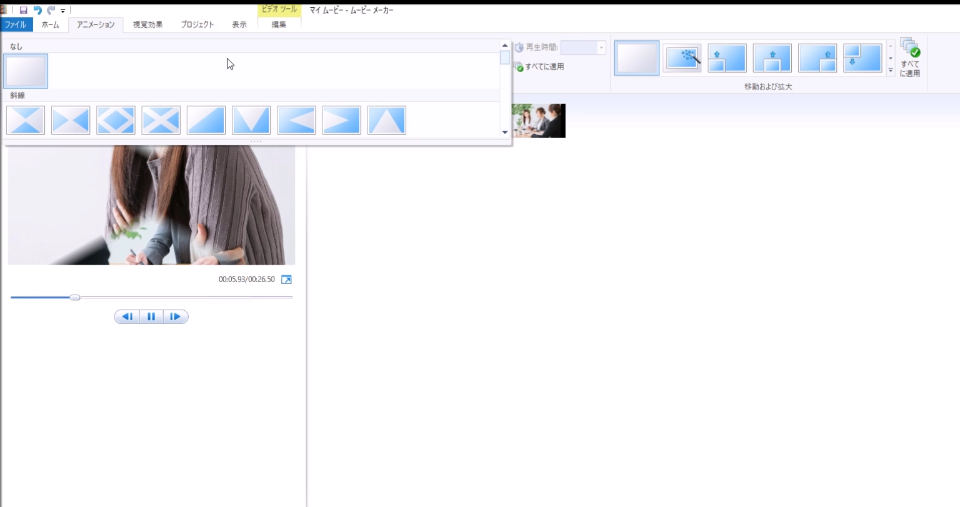Switch to the 表示 tab
The width and height of the screenshot is (960, 507).
coord(239,25)
